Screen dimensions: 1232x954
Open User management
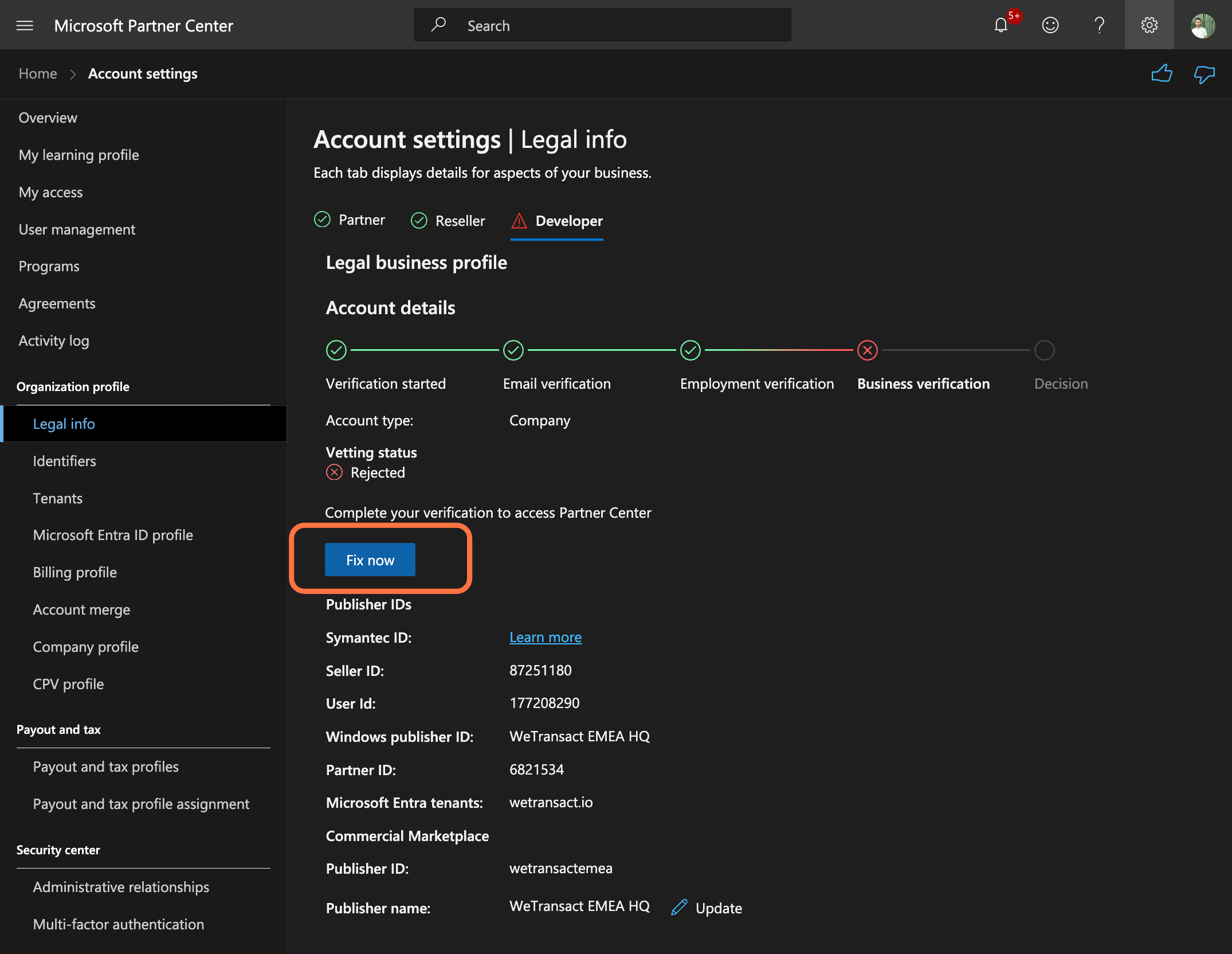77,229
